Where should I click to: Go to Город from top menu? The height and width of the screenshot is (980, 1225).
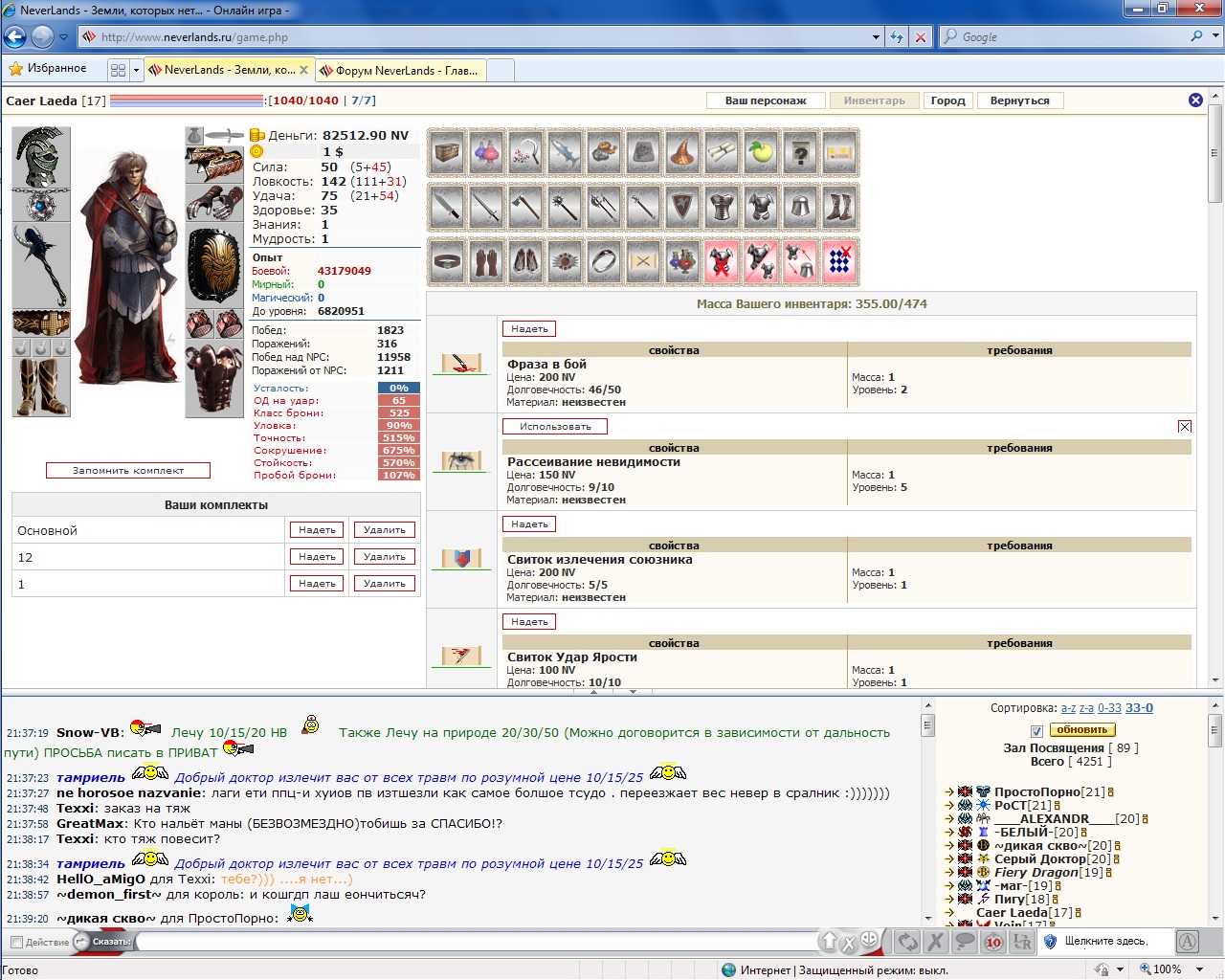coord(948,100)
